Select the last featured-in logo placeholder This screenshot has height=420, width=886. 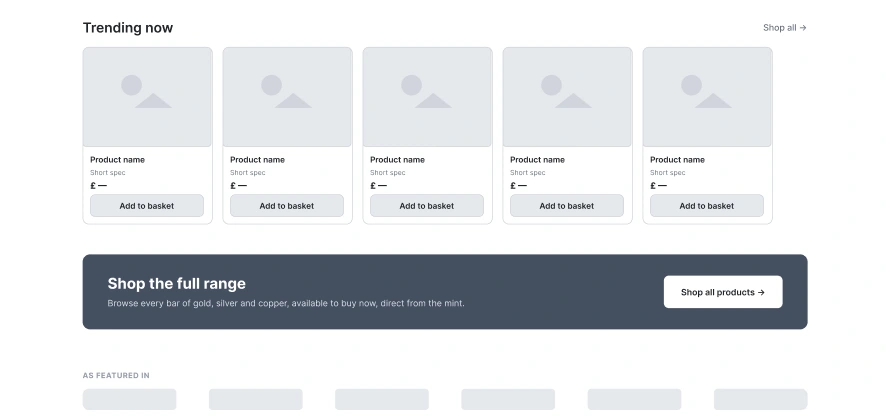tap(761, 399)
